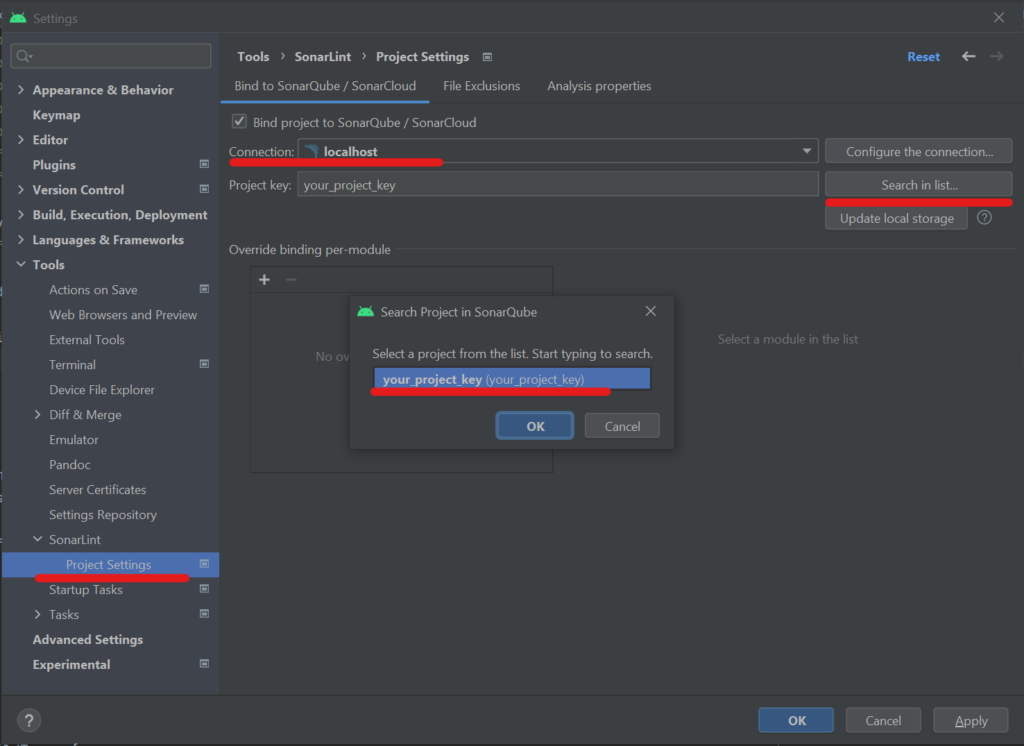
Task: Go forward with the right arrow
Action: coord(997,57)
